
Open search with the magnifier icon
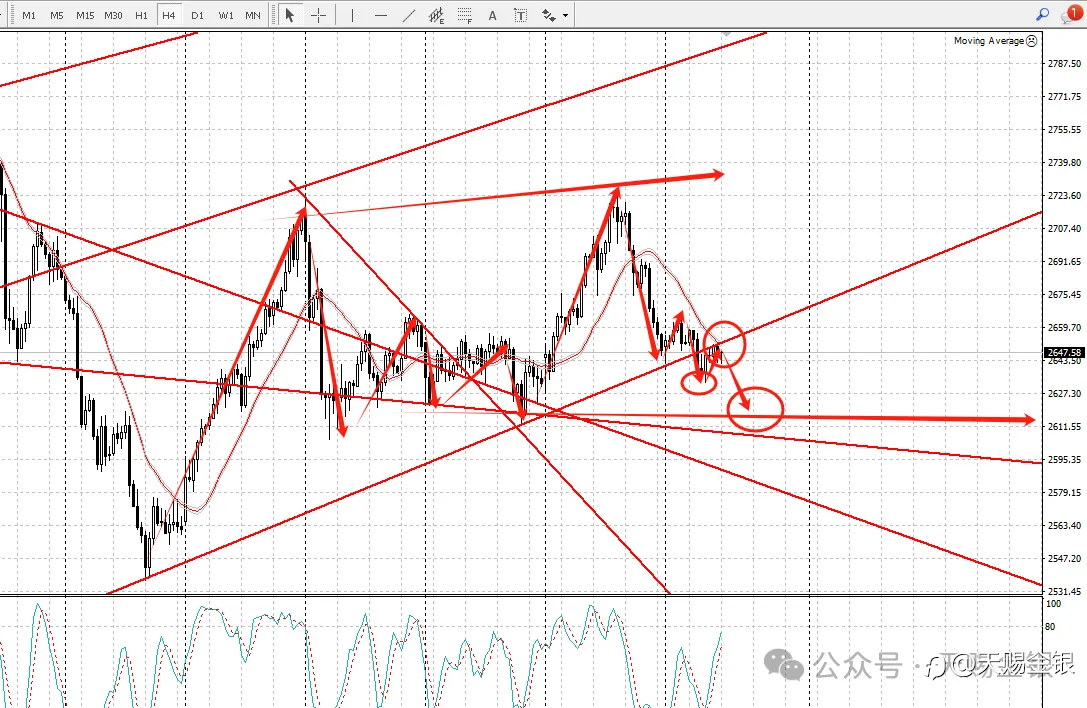click(x=1042, y=14)
